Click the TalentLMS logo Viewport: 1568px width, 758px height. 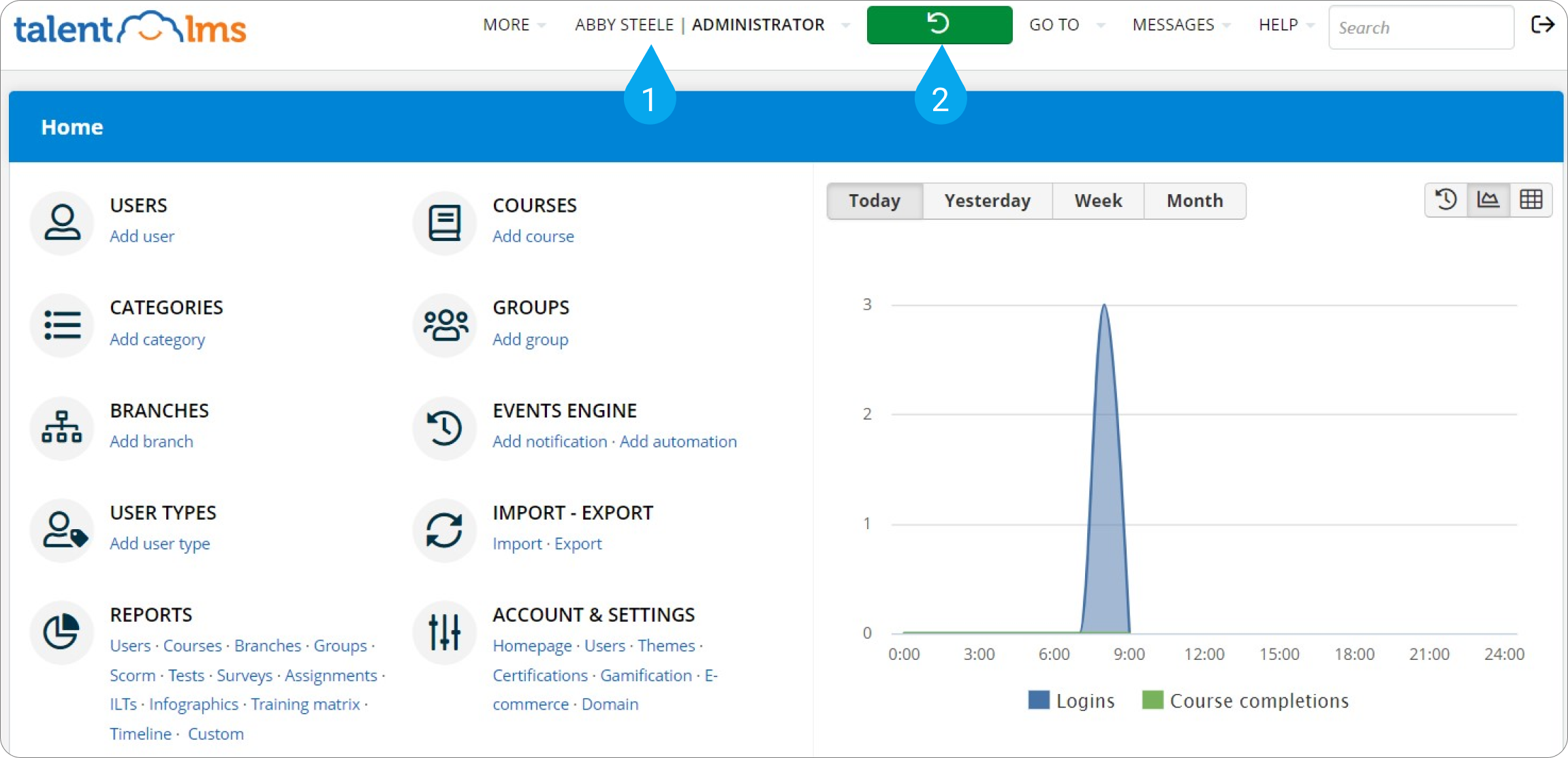click(x=130, y=28)
